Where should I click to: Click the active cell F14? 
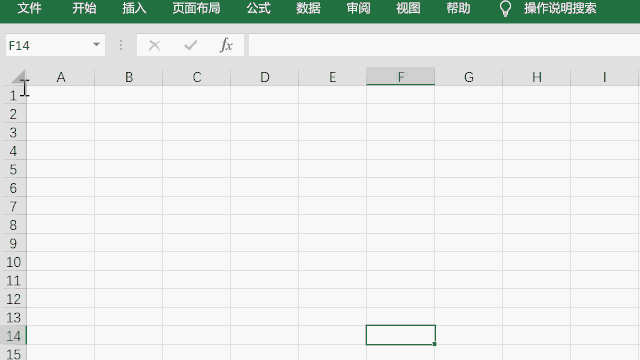click(401, 335)
